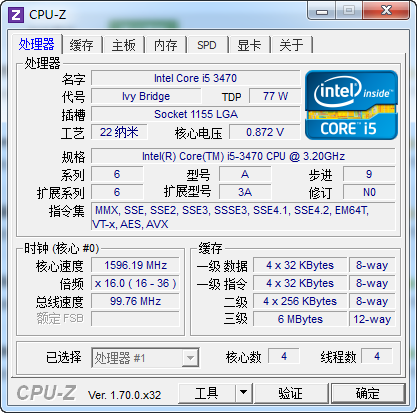Screen dimensions: 417x413
Task: Select the 处理器 tab
Action: pyautogui.click(x=37, y=44)
